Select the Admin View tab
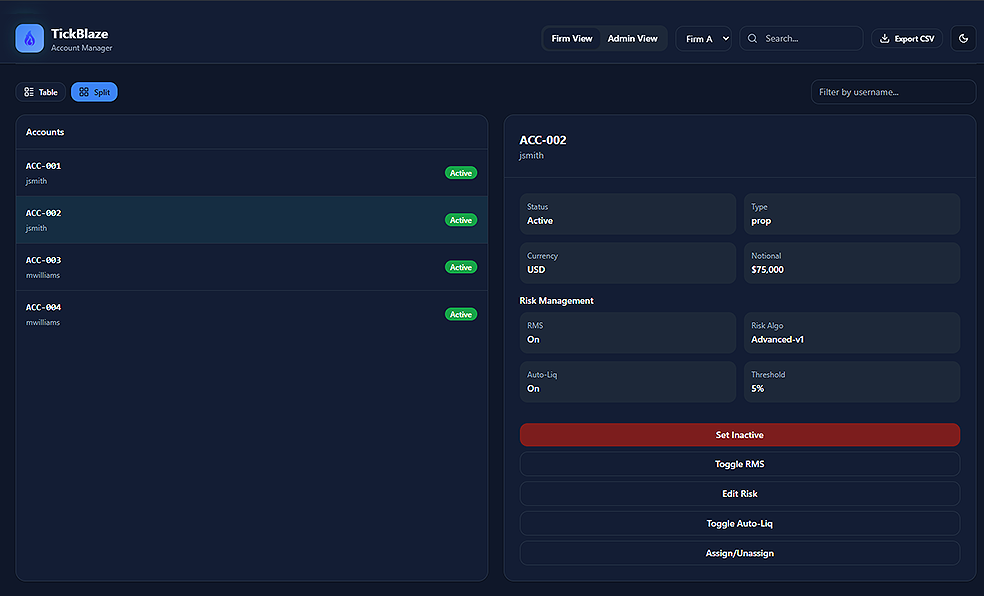Image resolution: width=984 pixels, height=596 pixels. tap(633, 39)
